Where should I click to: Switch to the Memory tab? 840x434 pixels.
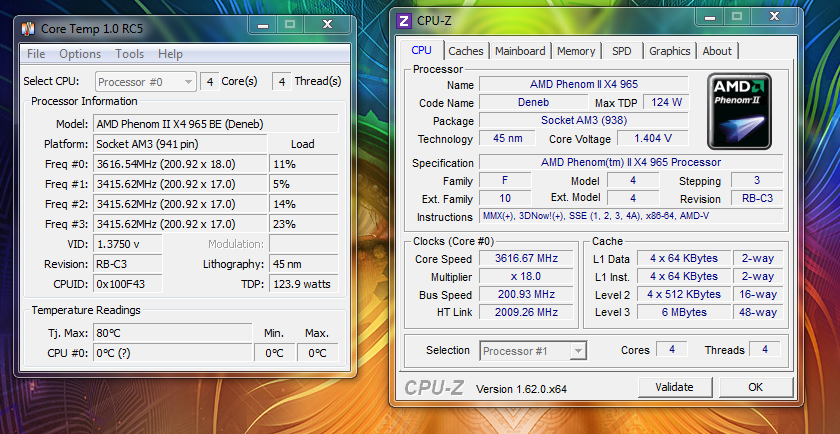pos(576,51)
